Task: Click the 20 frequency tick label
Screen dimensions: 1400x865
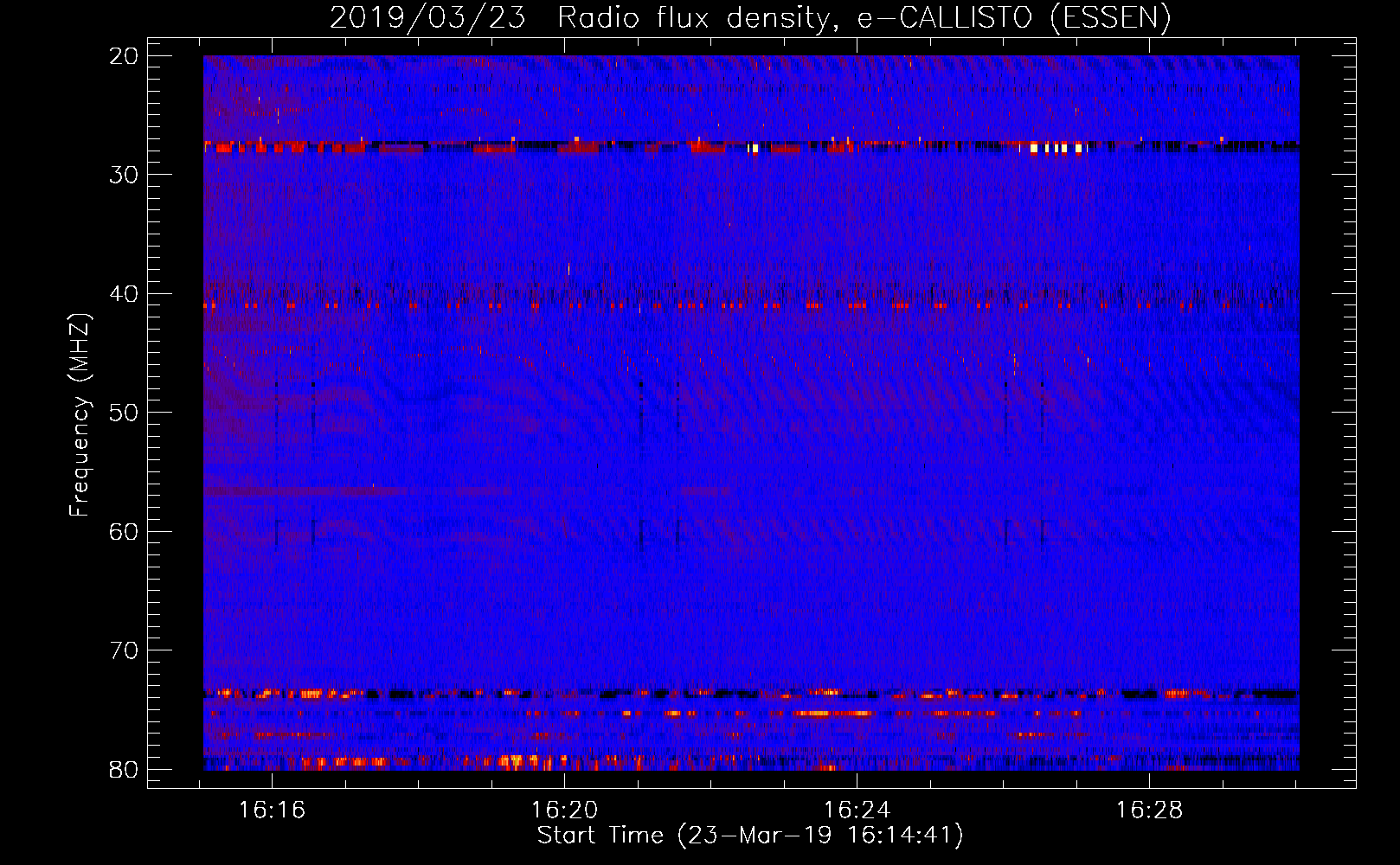Action: (124, 56)
